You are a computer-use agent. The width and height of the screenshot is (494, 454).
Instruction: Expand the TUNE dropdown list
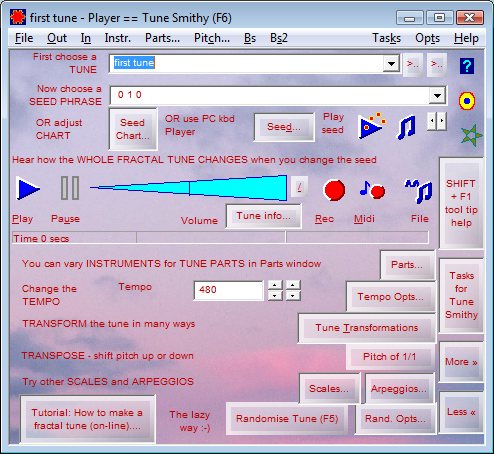(391, 63)
